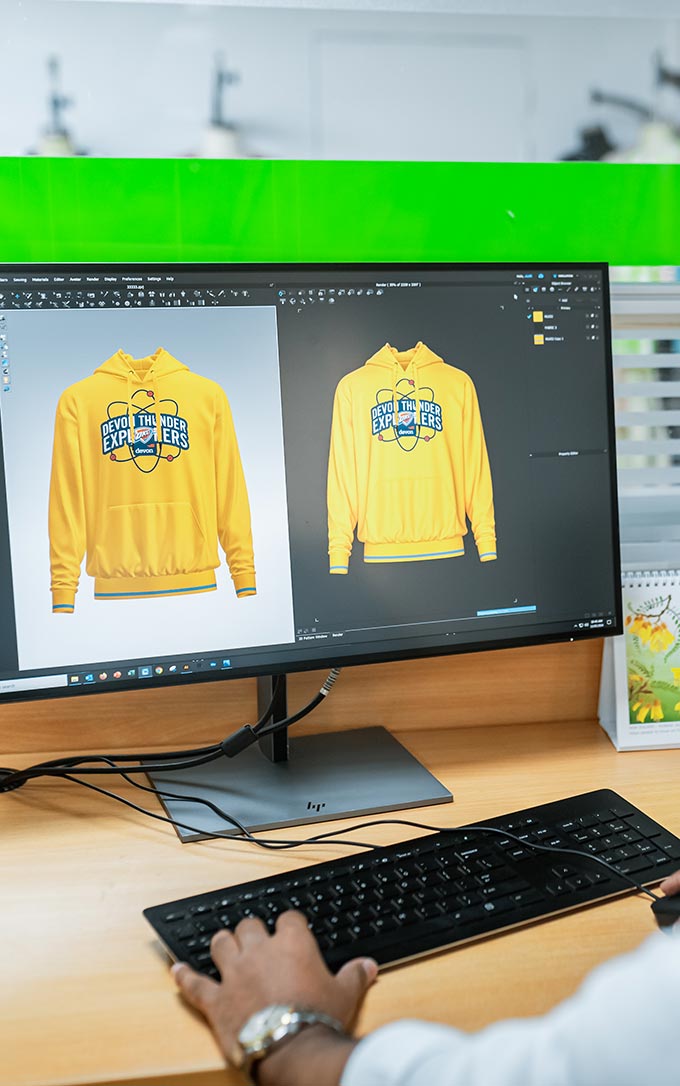
Task: Click the rendered hoodie in the Render window
Action: [411, 457]
